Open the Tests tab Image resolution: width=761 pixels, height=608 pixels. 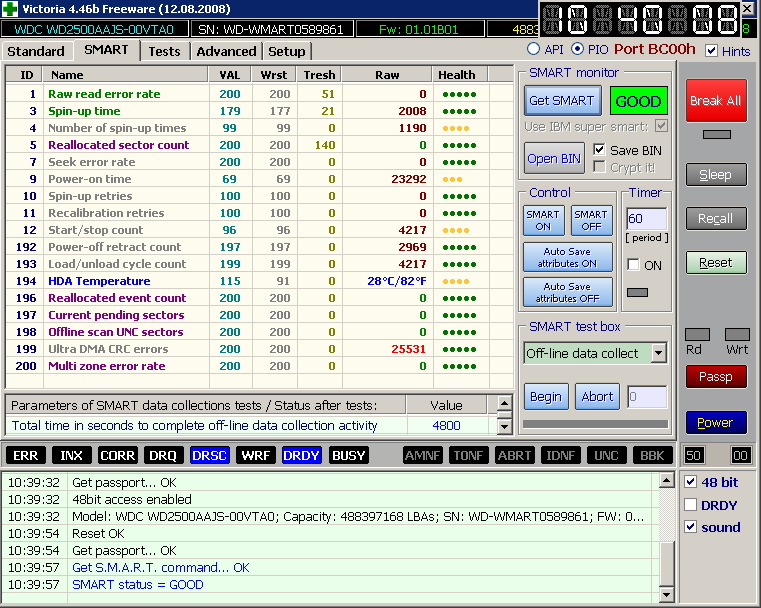165,51
